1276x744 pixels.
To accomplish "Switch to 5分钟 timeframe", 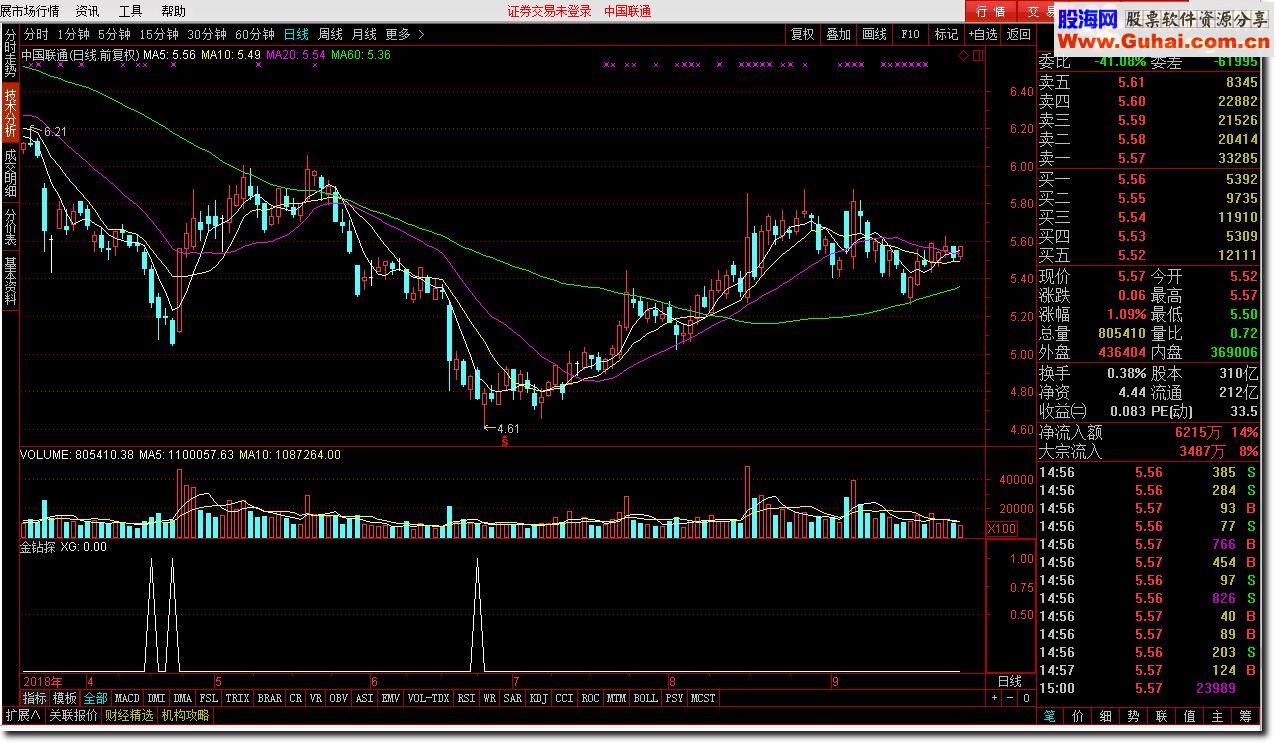I will 114,34.
